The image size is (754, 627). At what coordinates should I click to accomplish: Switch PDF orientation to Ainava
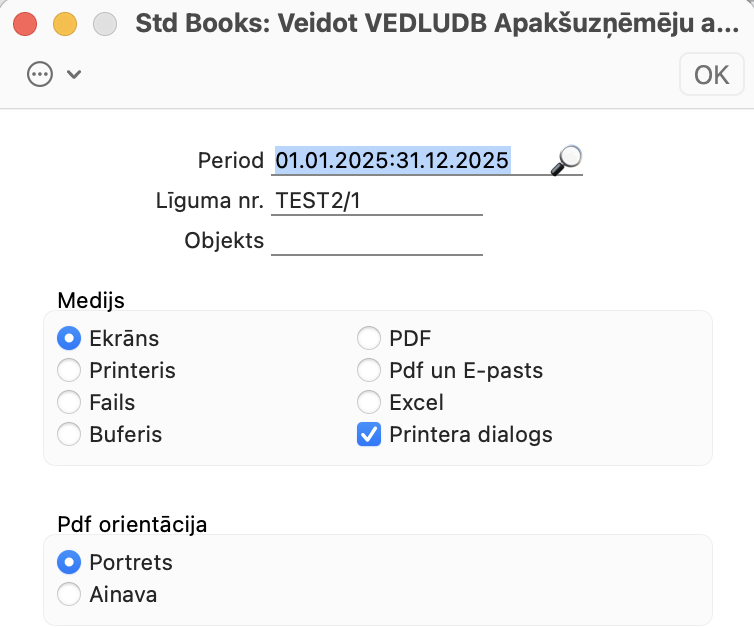click(69, 594)
